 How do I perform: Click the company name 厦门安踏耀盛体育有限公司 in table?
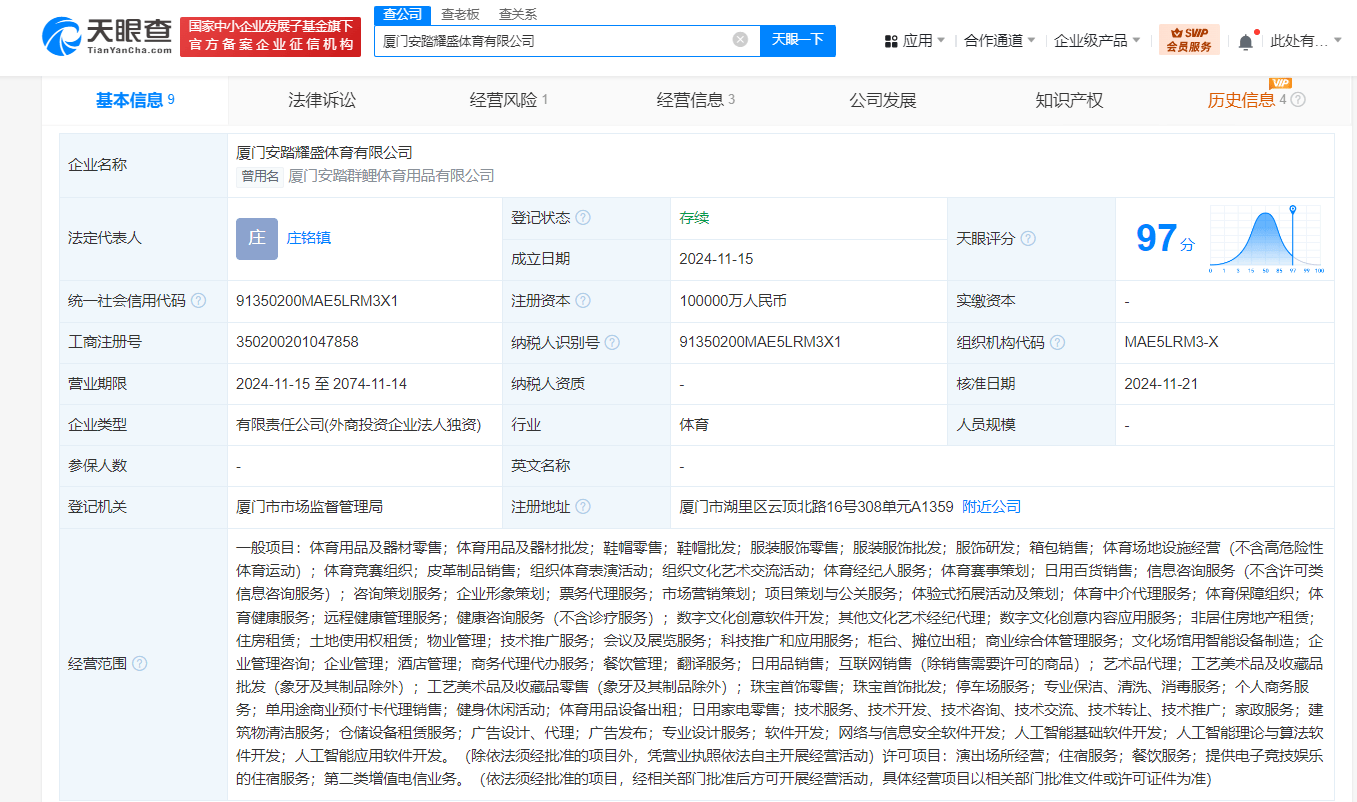coord(324,153)
